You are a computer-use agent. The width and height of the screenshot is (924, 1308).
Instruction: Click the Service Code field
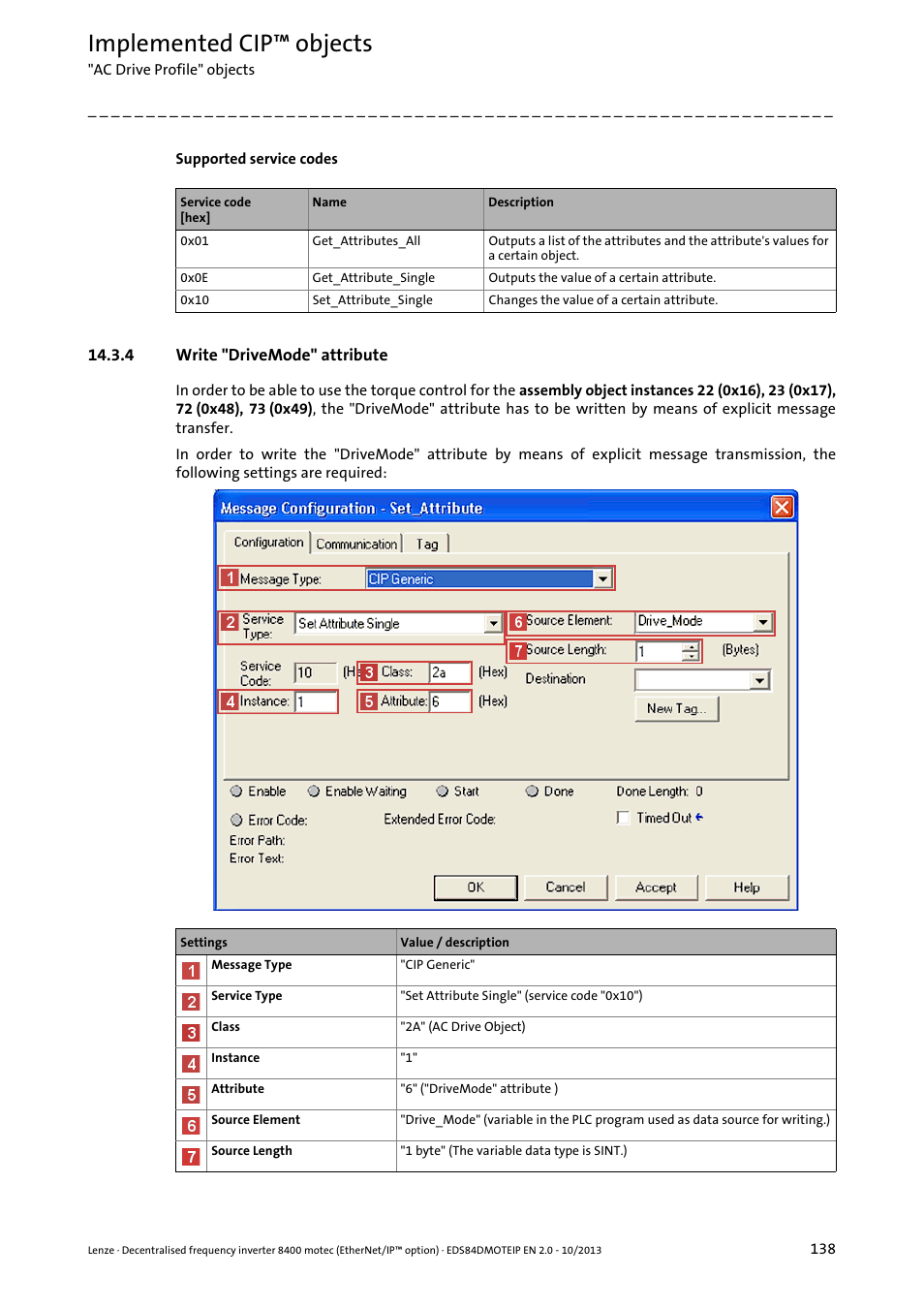click(315, 672)
